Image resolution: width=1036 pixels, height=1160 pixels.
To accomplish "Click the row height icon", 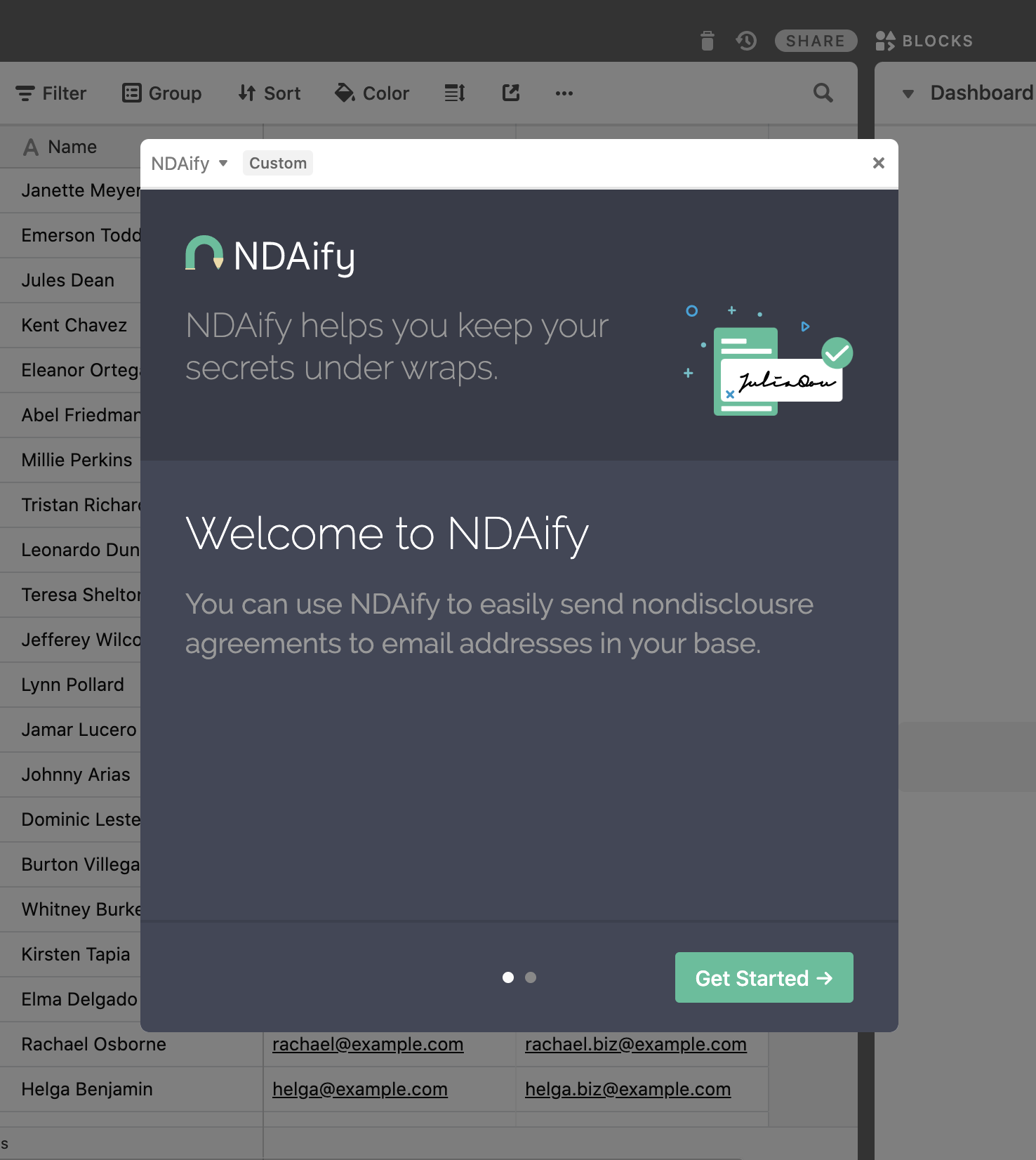I will (x=455, y=93).
